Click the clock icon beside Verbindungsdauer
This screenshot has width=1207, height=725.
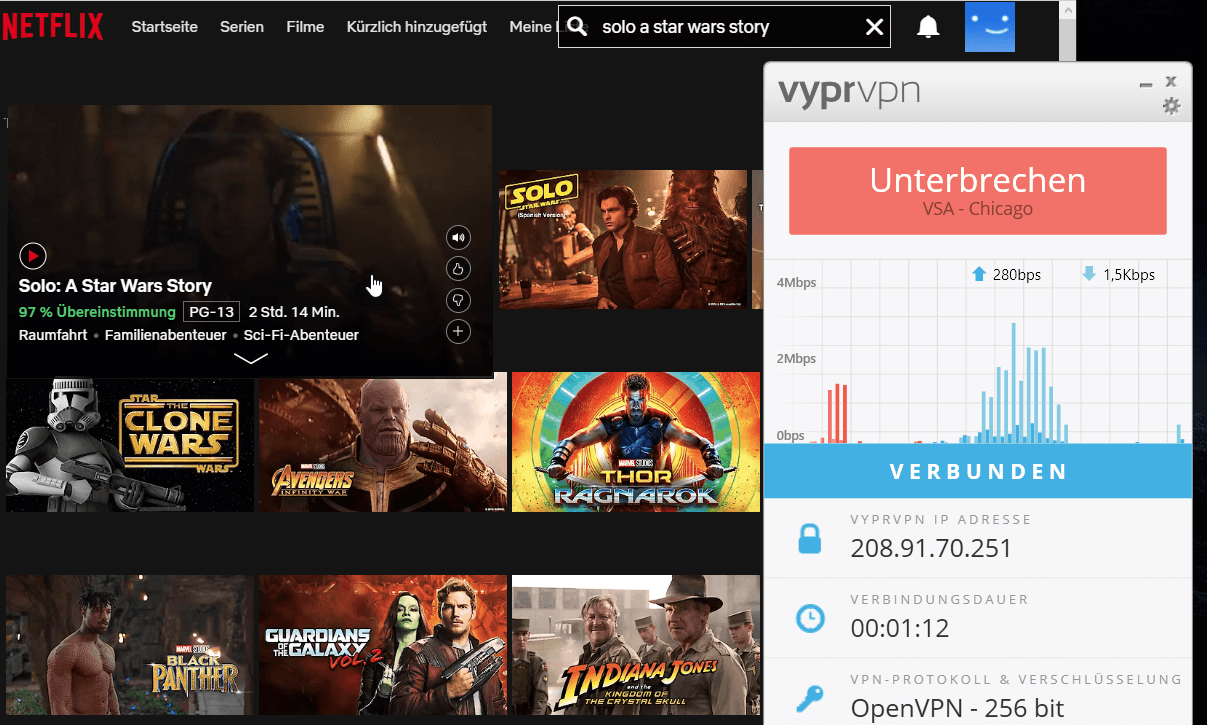point(809,618)
